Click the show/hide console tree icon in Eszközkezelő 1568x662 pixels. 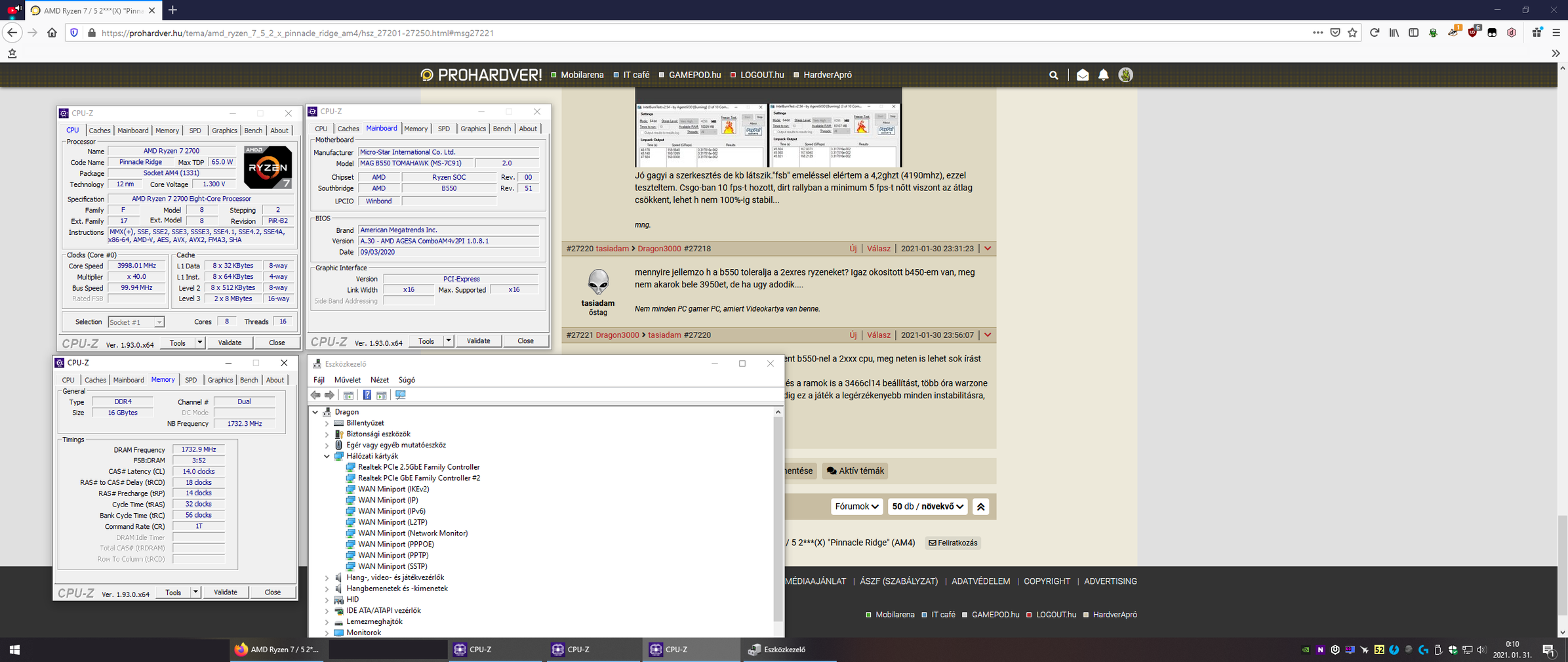(349, 395)
